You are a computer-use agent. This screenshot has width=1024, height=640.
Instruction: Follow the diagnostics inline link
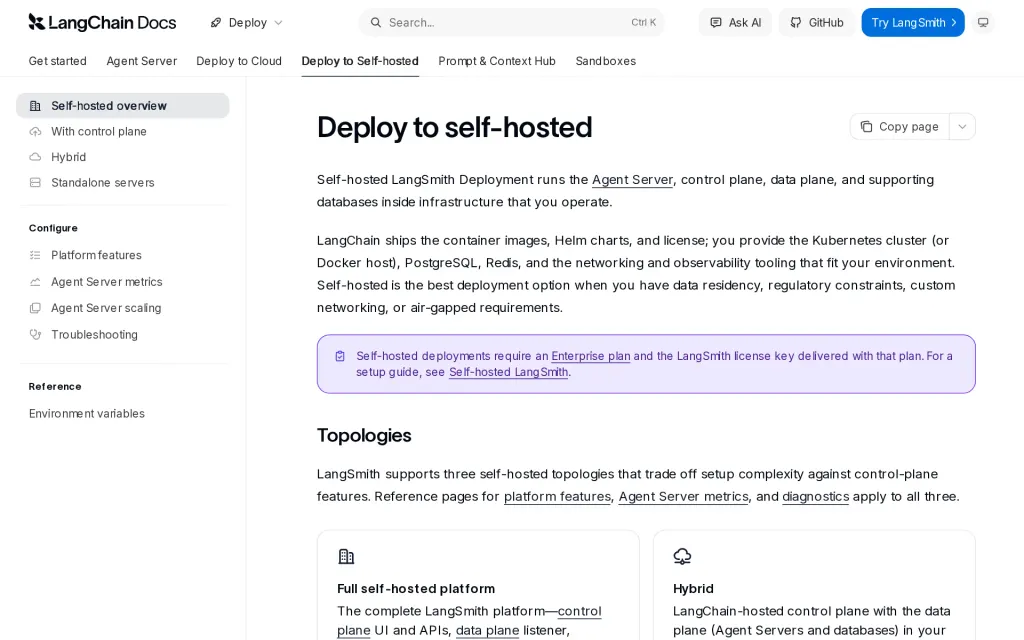point(816,496)
